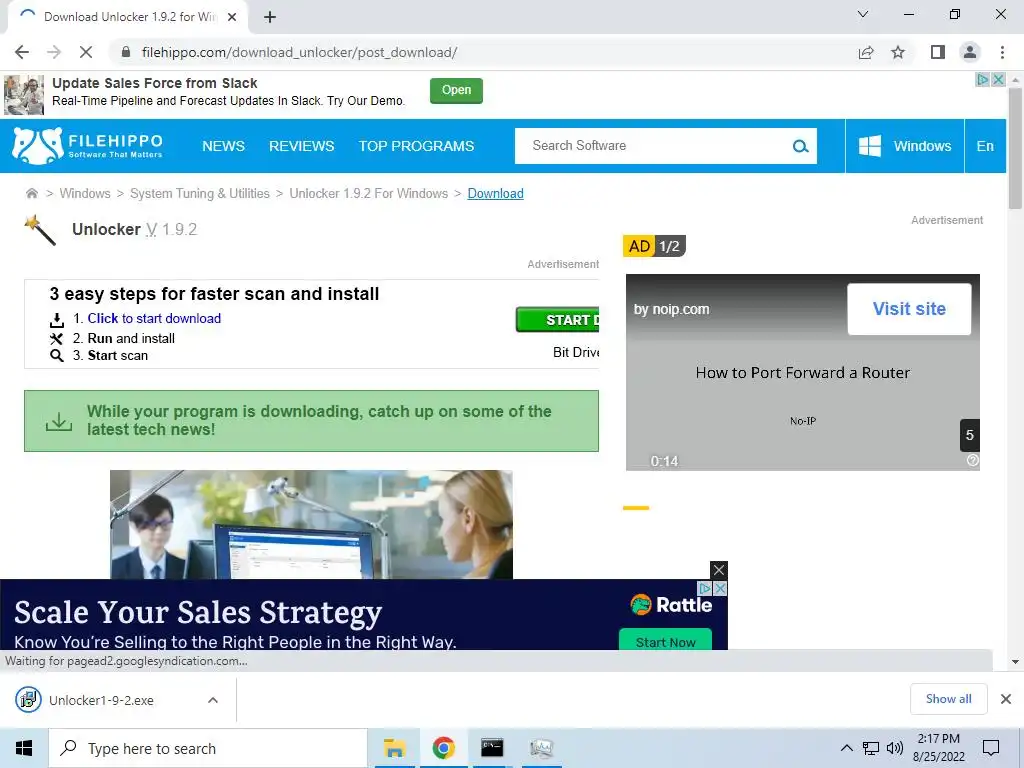1024x768 pixels.
Task: Click the forward navigation arrow
Action: [54, 52]
